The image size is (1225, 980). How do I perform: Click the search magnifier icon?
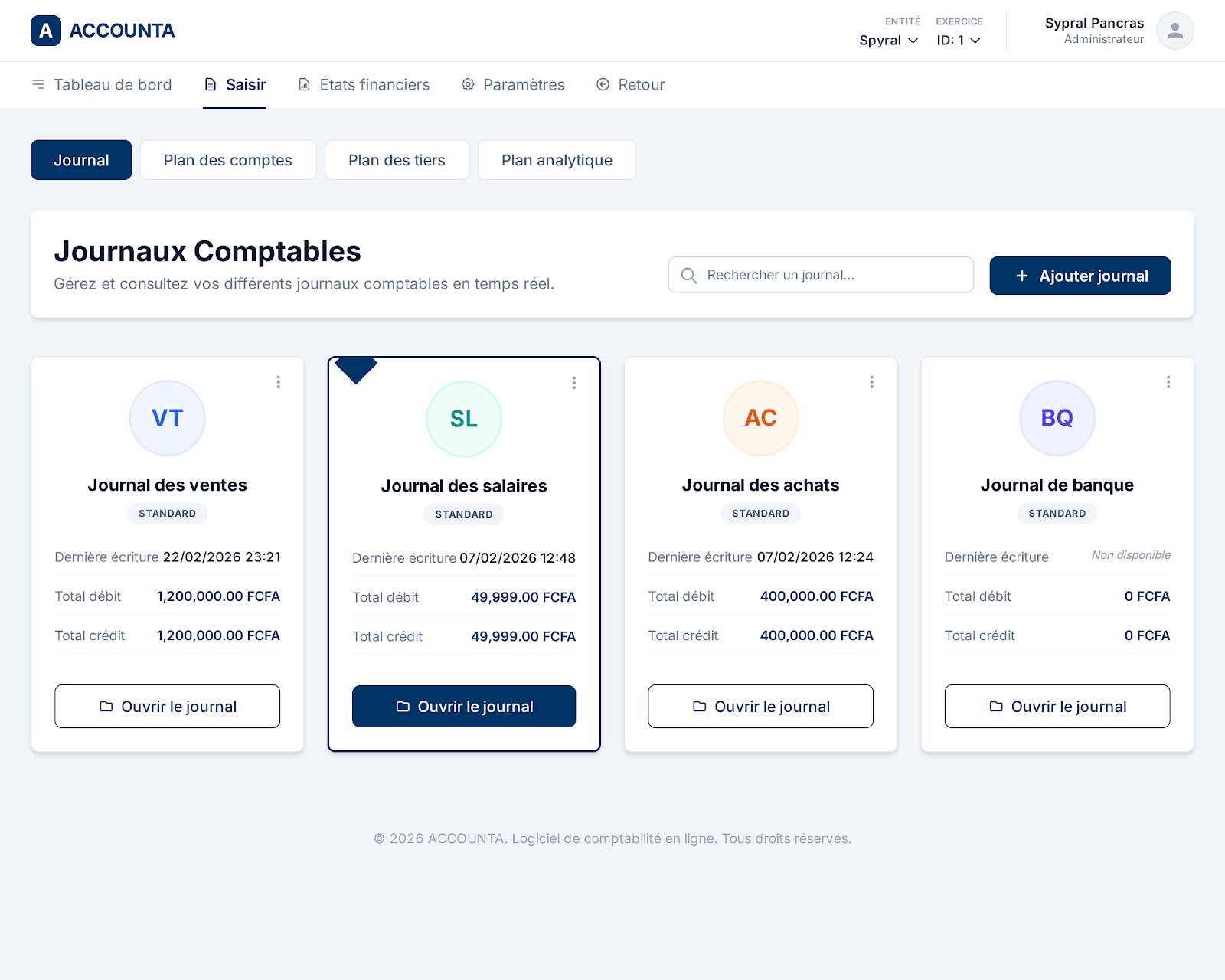pyautogui.click(x=688, y=275)
